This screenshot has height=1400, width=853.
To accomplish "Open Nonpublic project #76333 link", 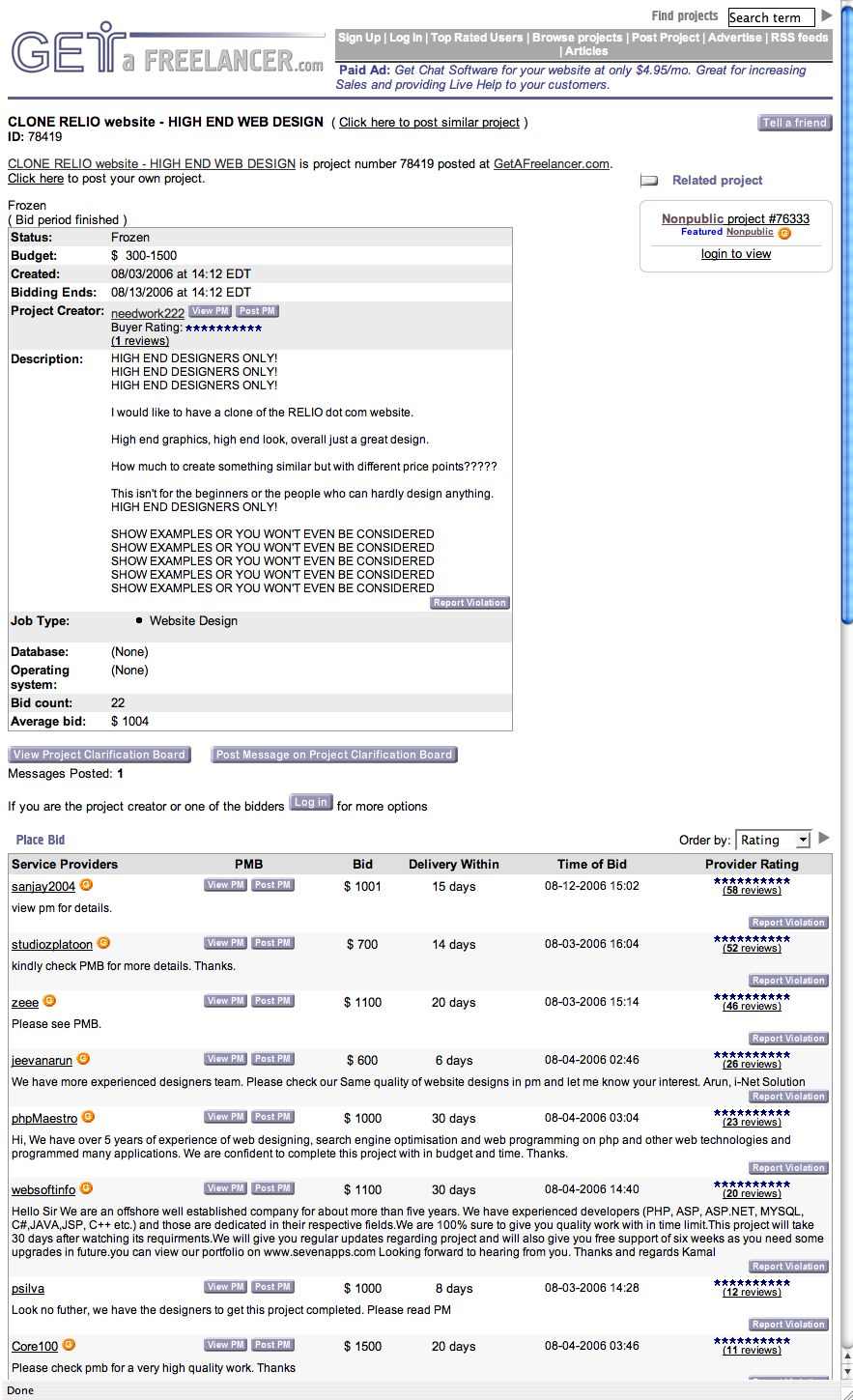I will (736, 219).
